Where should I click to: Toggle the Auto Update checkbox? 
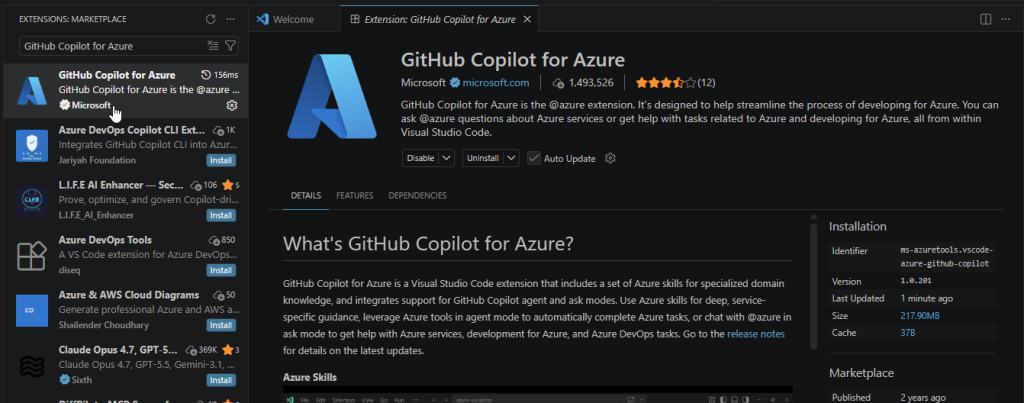[x=534, y=158]
